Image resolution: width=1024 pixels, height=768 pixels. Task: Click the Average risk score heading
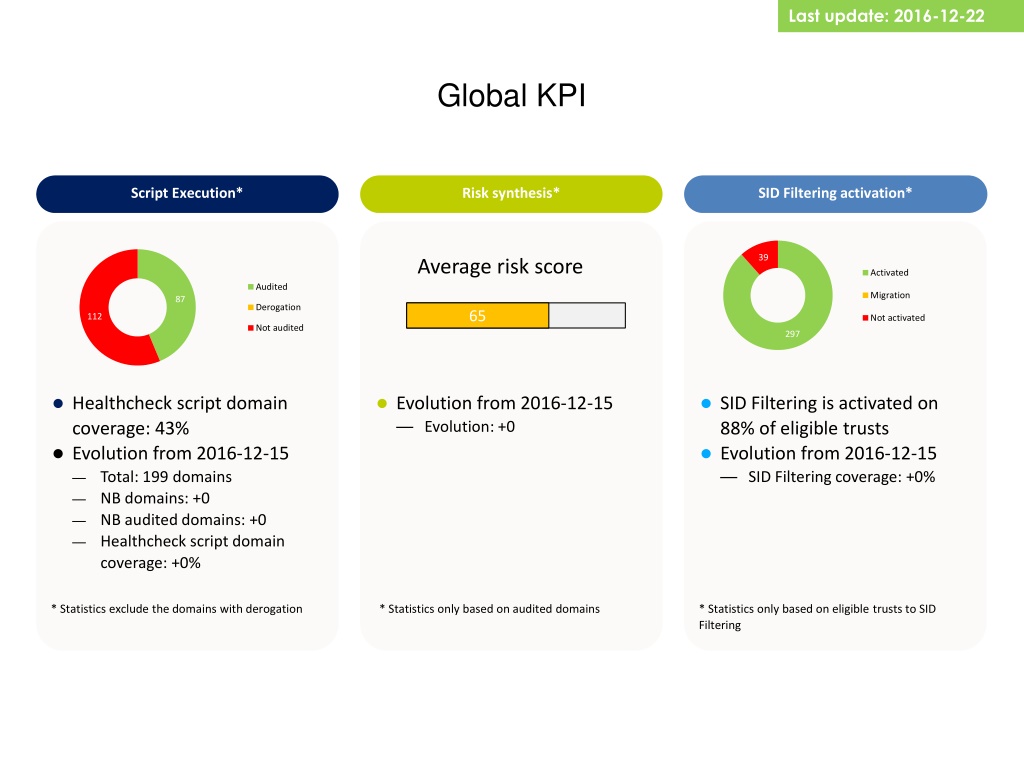(500, 266)
